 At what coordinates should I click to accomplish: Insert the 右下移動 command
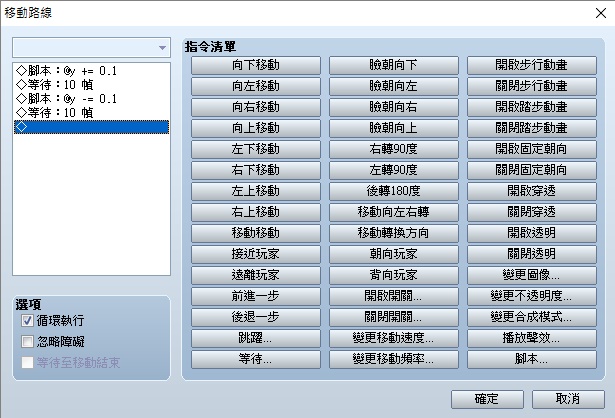click(256, 170)
